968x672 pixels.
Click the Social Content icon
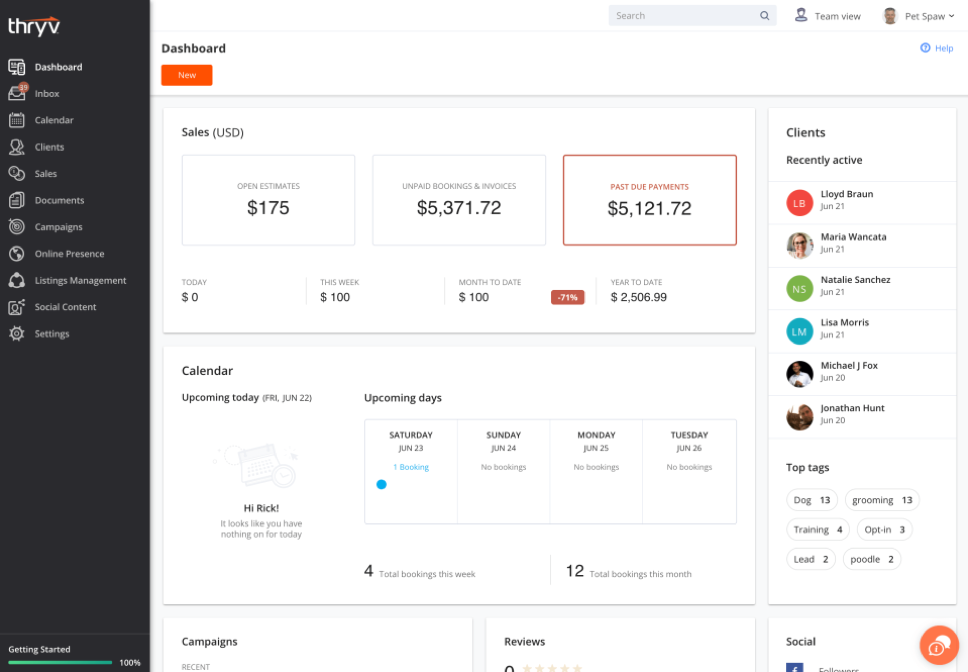click(17, 307)
